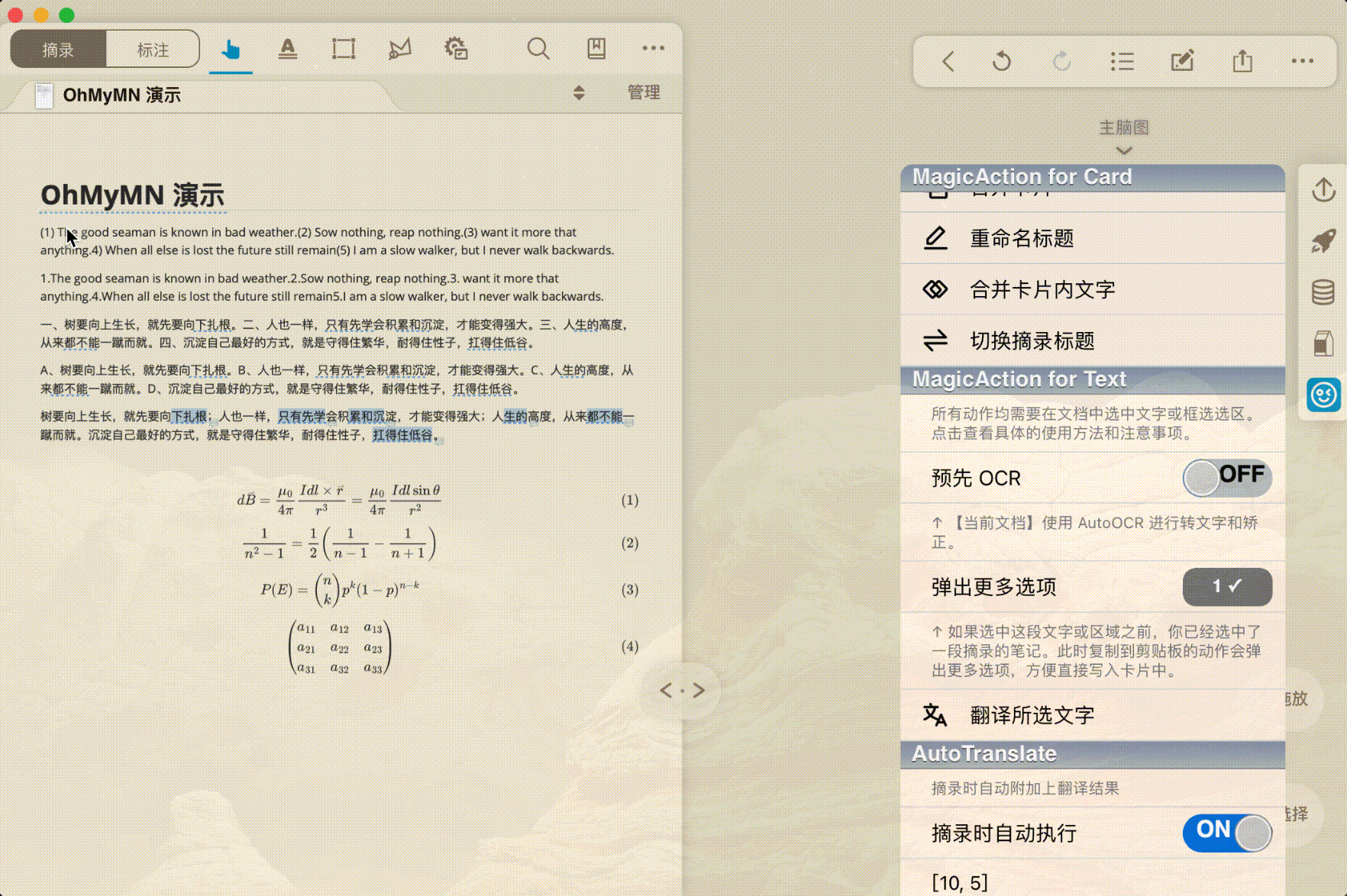Toggle the OhMyMN smiley face panel icon

tap(1323, 395)
